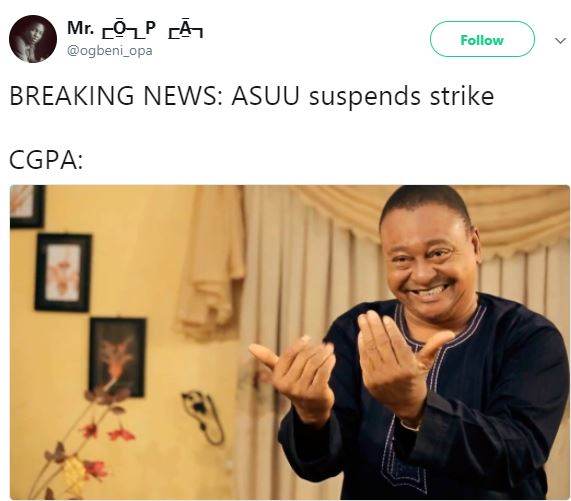The width and height of the screenshot is (571, 501).
Task: Click the green Follow button
Action: coord(482,39)
